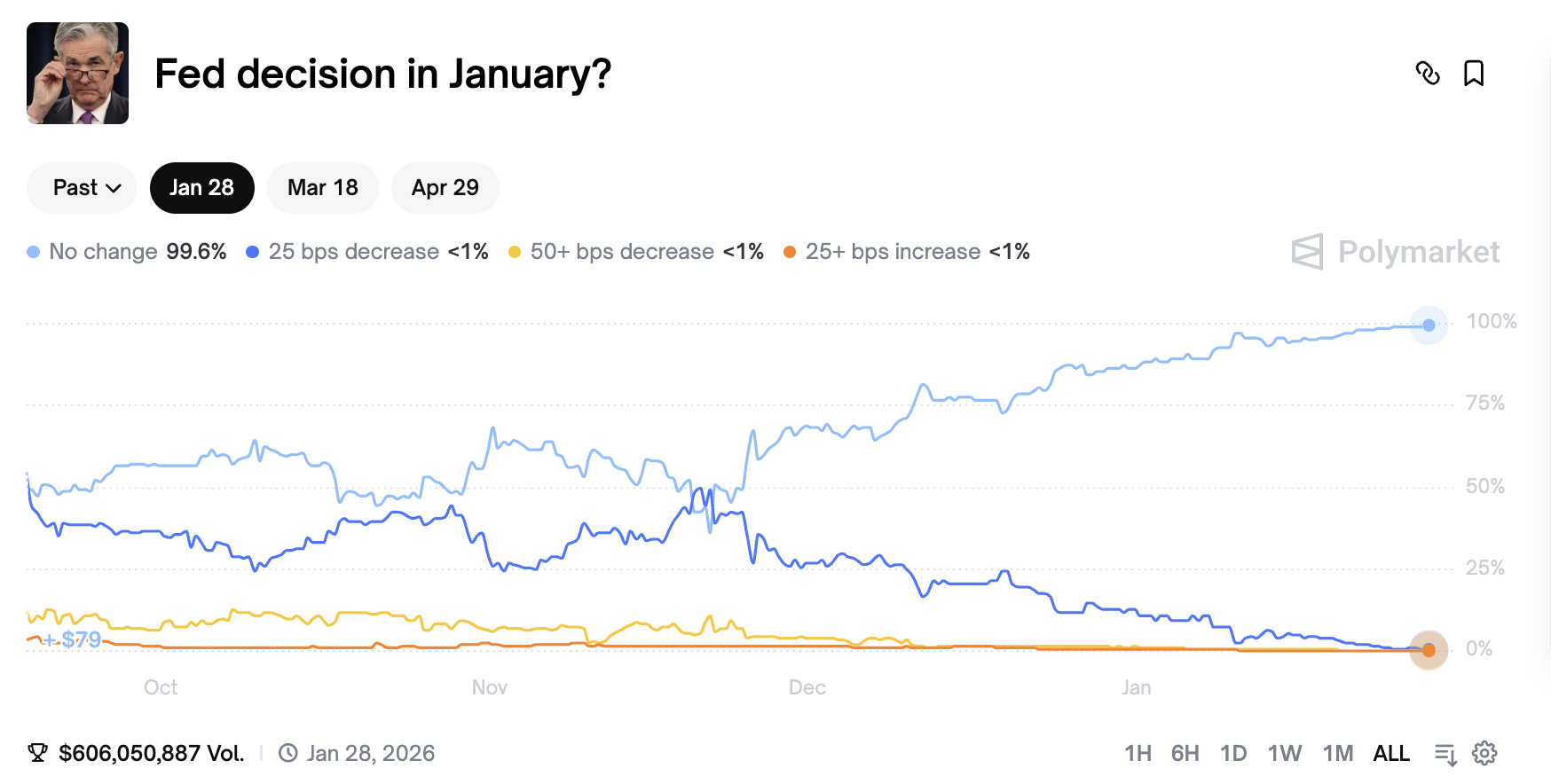This screenshot has width=1551, height=784.
Task: Bookmark this Fed decision market
Action: [1474, 74]
